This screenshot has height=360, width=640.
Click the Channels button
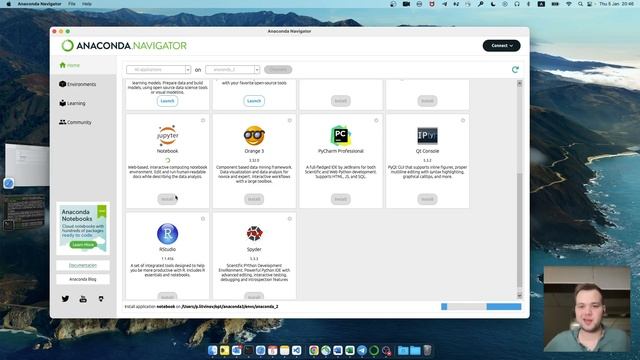pos(278,69)
